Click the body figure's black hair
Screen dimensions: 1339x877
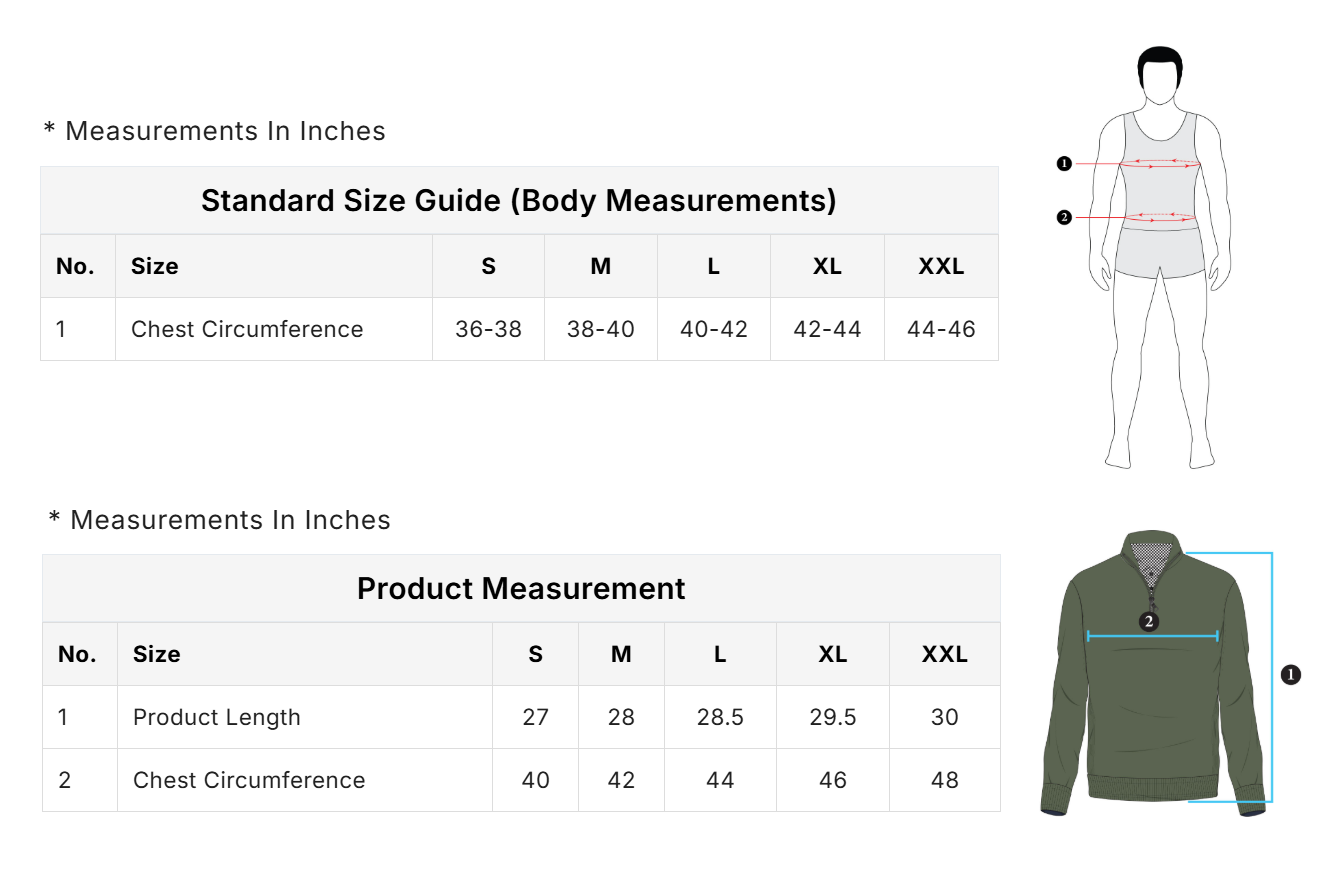point(1159,63)
